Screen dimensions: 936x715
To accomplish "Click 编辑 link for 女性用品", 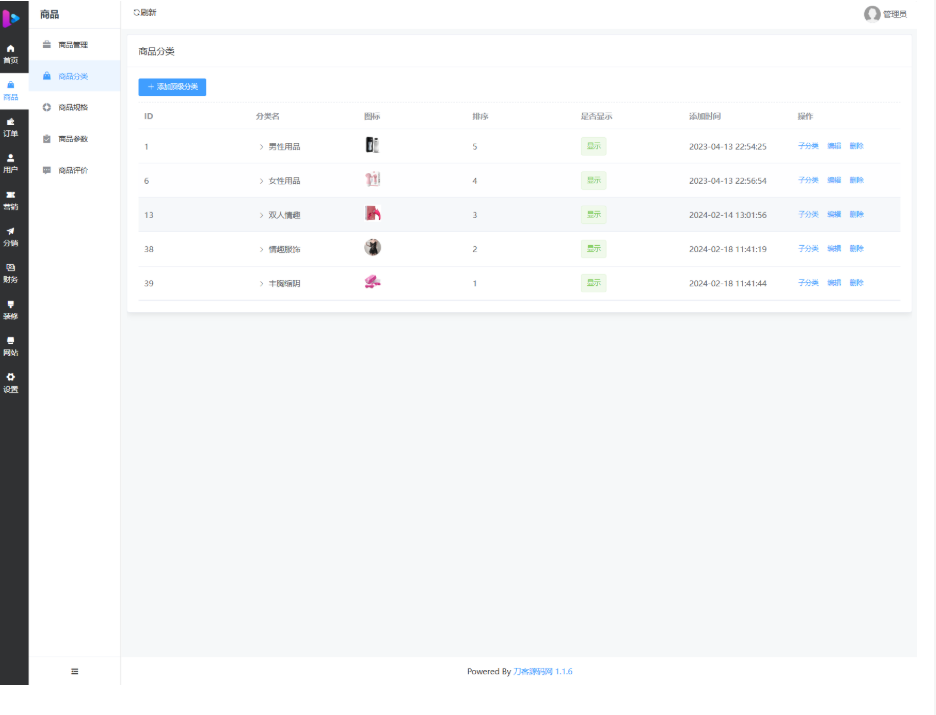I will pyautogui.click(x=834, y=180).
